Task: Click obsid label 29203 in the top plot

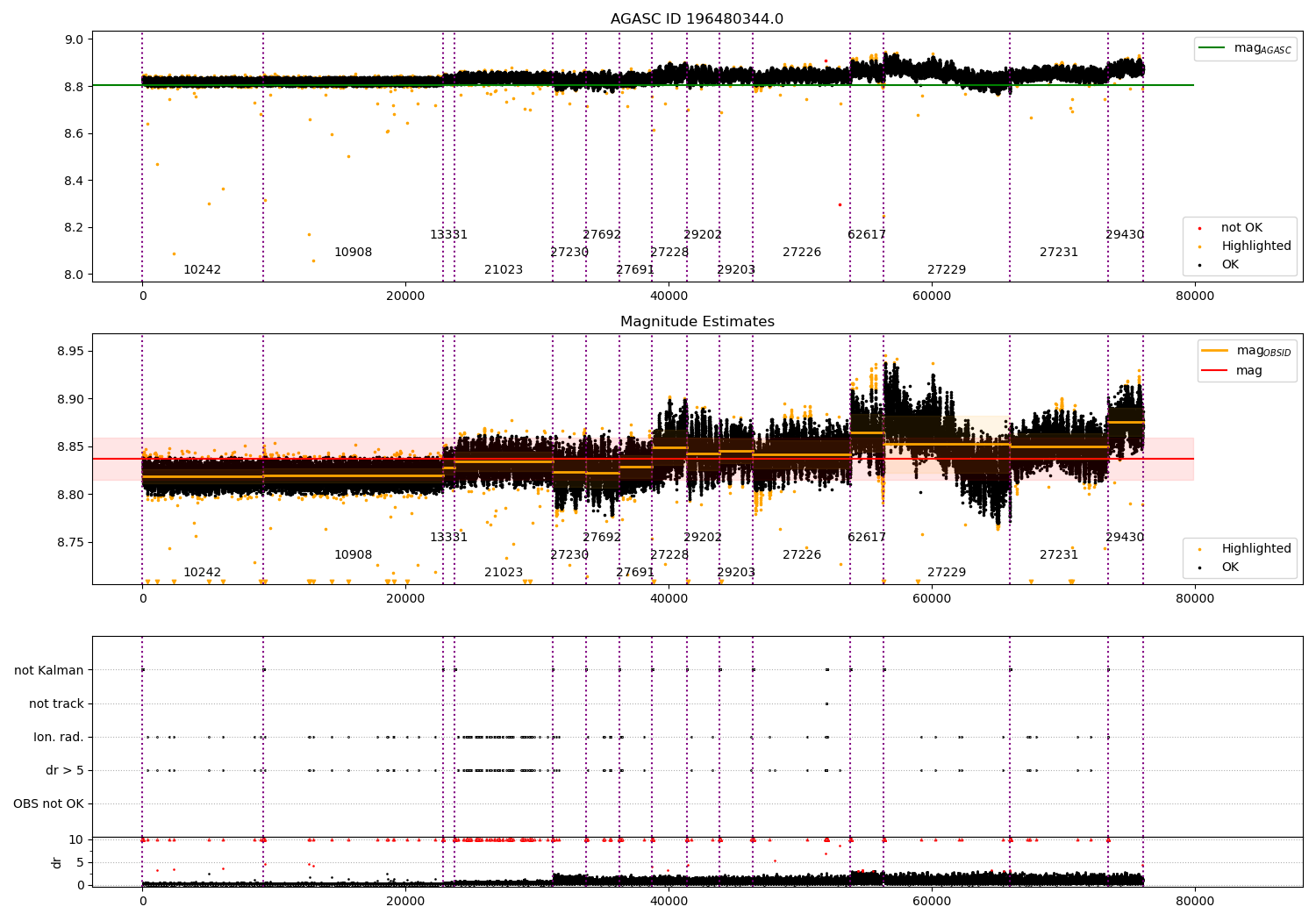Action: pos(736,270)
